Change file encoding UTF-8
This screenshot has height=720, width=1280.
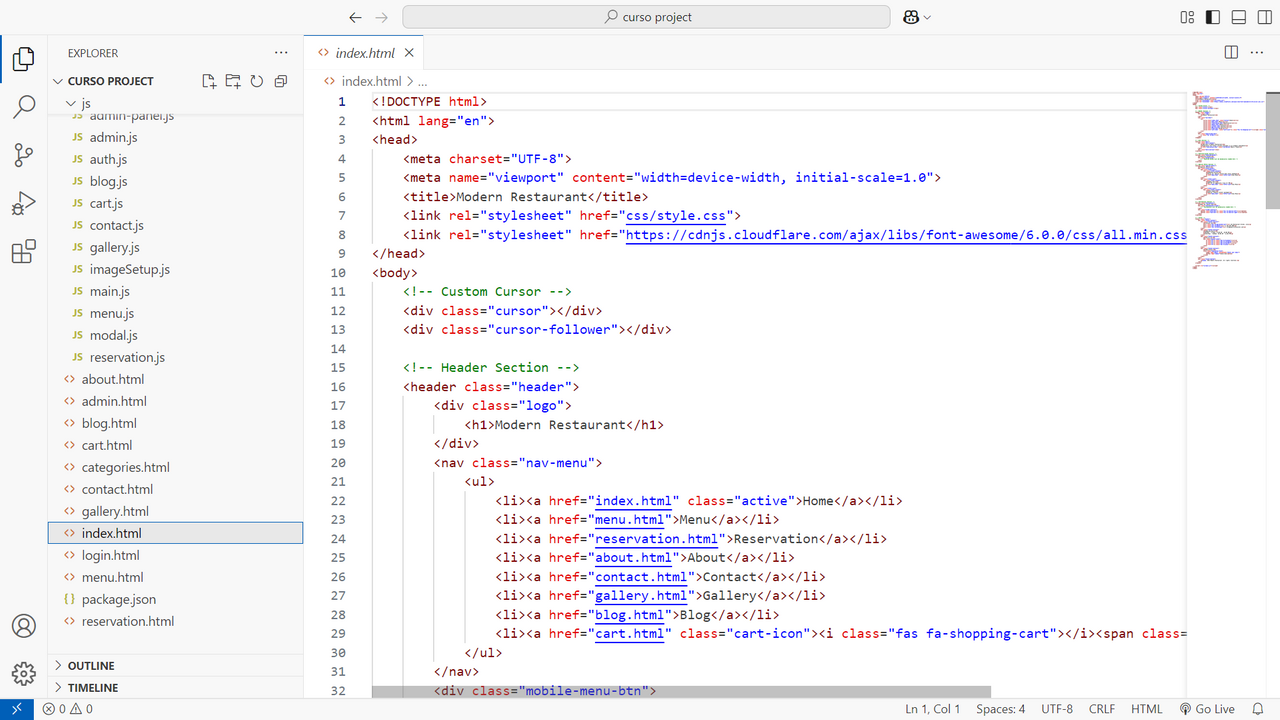click(1057, 709)
